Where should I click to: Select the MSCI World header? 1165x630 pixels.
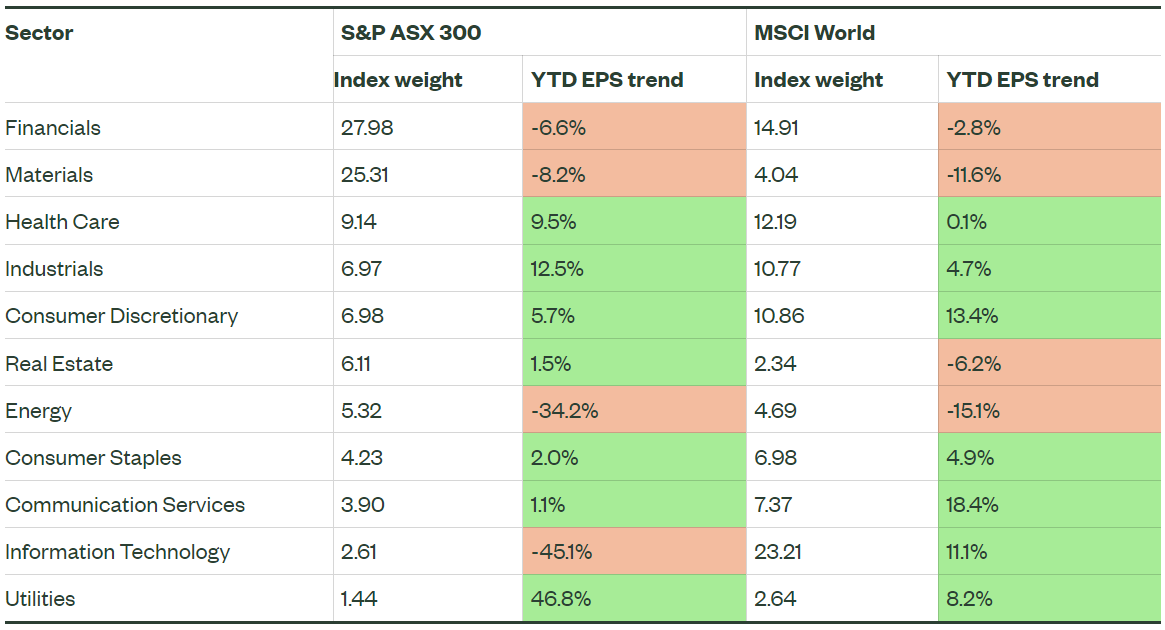click(x=815, y=32)
